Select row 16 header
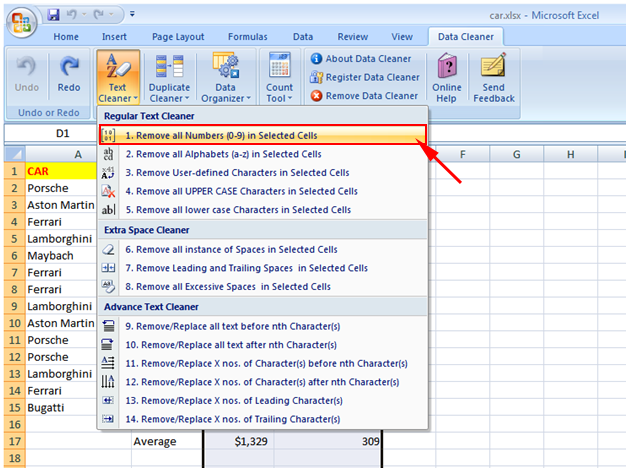The width and height of the screenshot is (628, 470). [x=15, y=424]
